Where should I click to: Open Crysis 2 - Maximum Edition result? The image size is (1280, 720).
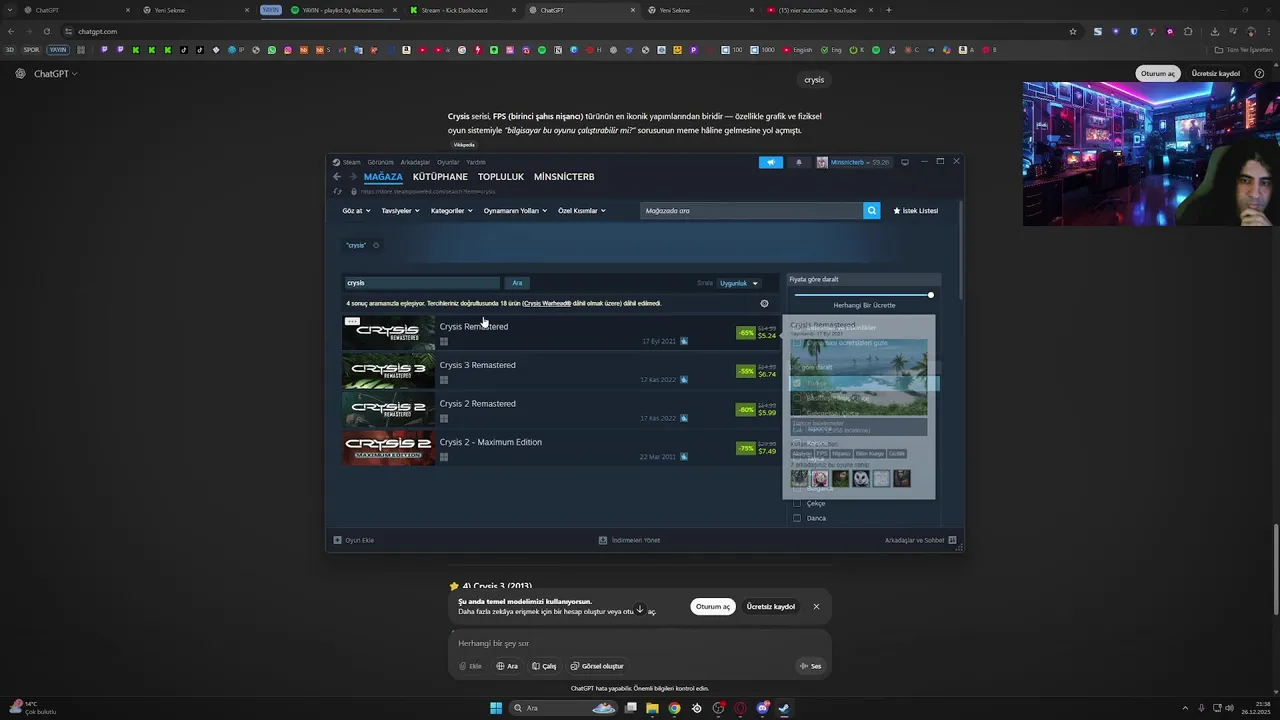(x=560, y=448)
